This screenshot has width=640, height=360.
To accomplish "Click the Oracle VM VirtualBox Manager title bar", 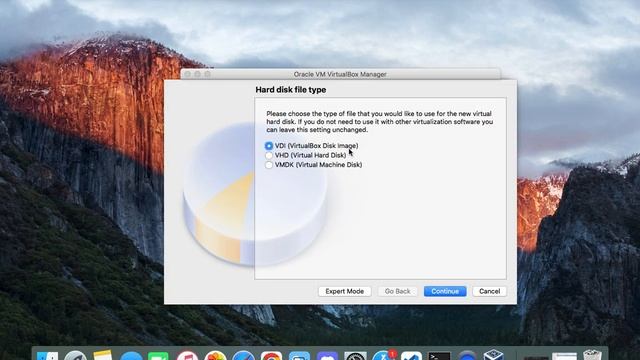I will coord(340,74).
